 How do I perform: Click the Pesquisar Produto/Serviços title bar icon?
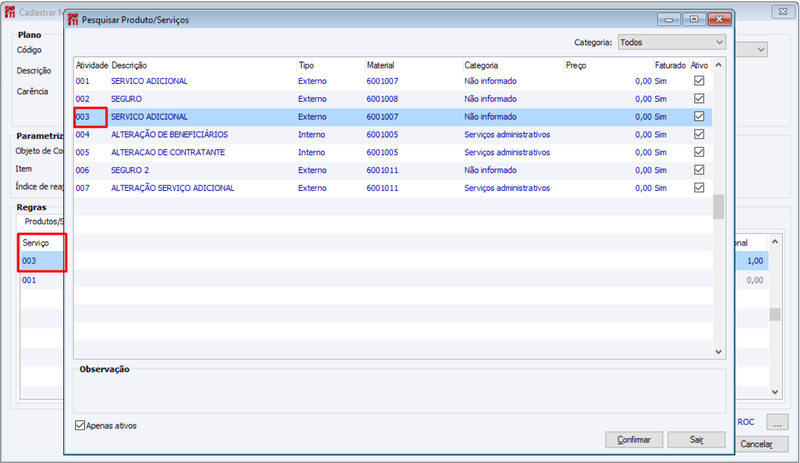click(x=73, y=19)
